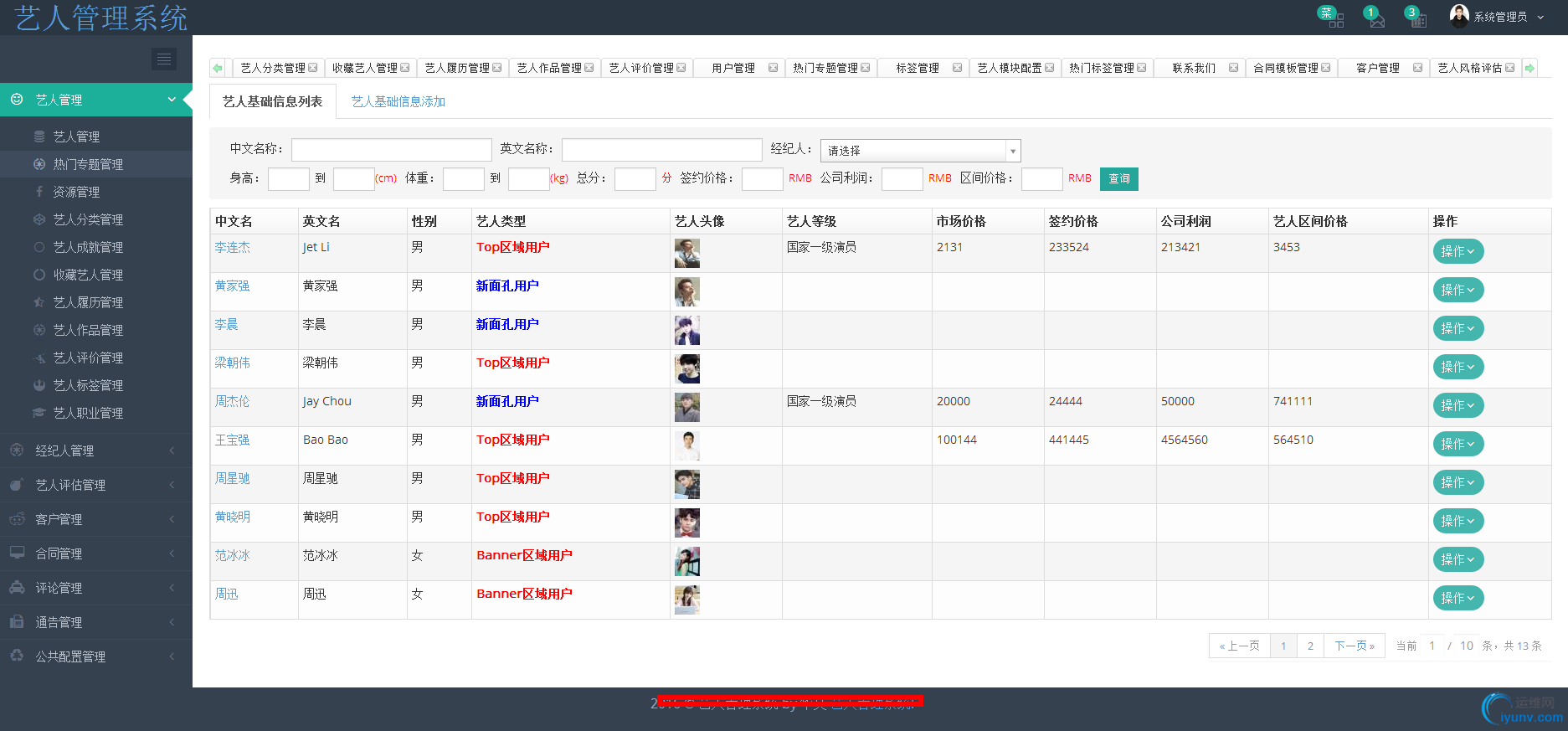This screenshot has width=1568, height=731.
Task: Open 操作 dropdown for 李连杰
Action: pos(1457,251)
